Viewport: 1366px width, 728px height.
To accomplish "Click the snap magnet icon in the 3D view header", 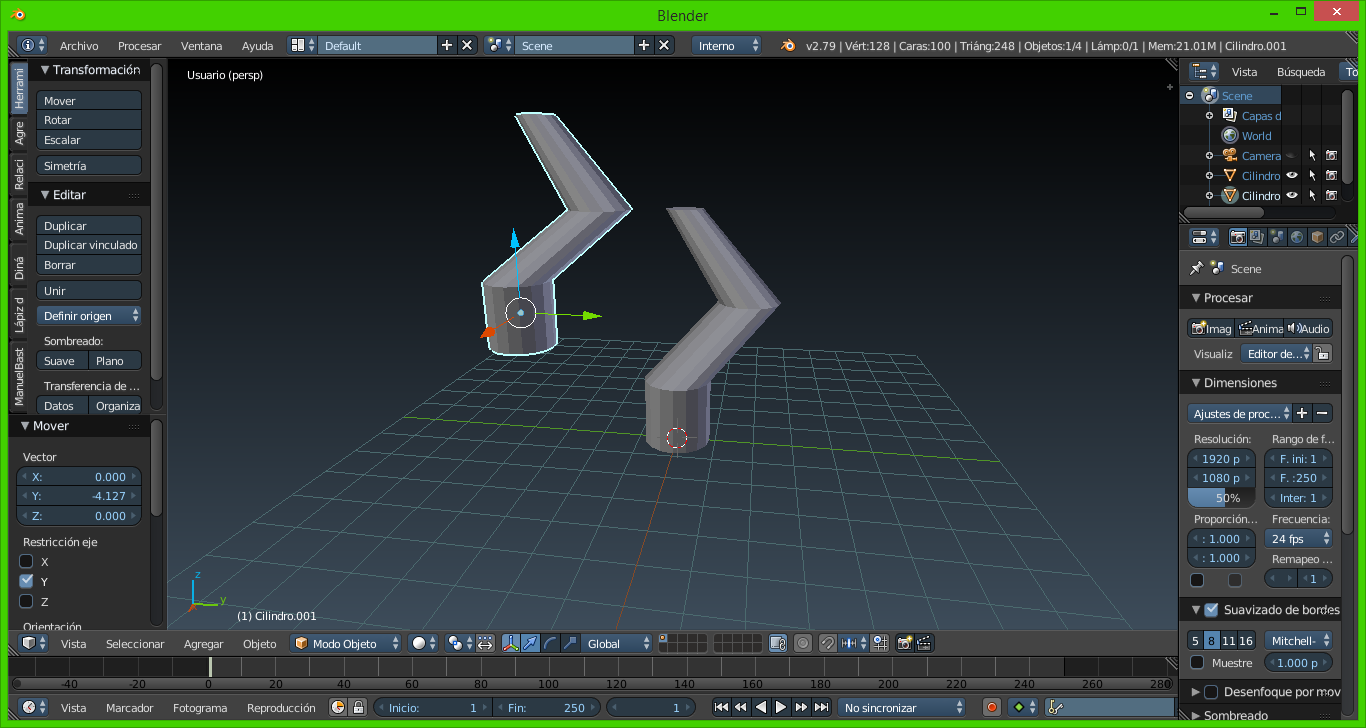I will [827, 643].
